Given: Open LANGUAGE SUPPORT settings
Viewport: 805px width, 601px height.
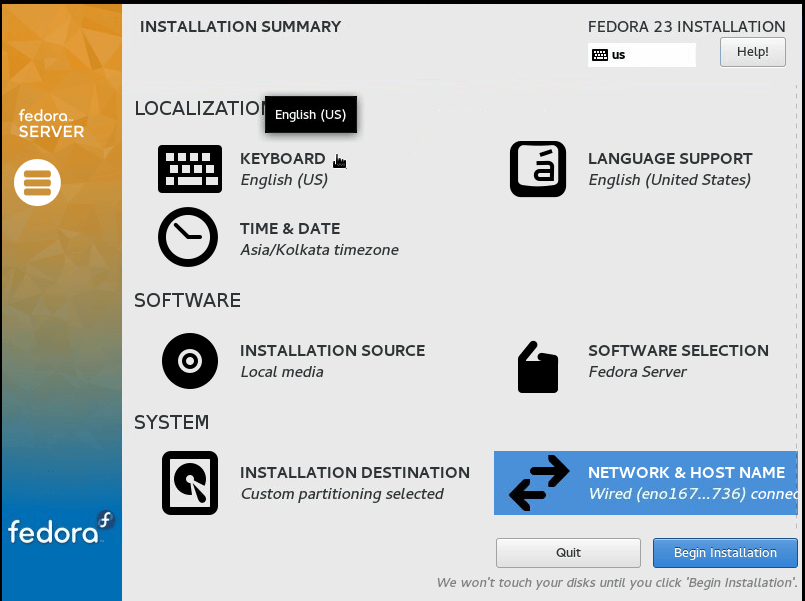Looking at the screenshot, I should (x=670, y=159).
